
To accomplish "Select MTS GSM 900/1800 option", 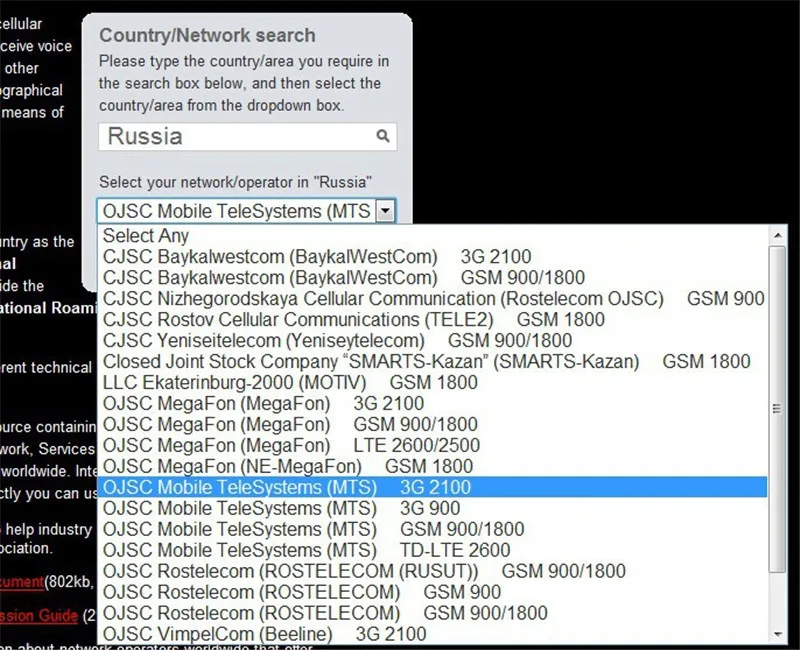I will pyautogui.click(x=432, y=529).
